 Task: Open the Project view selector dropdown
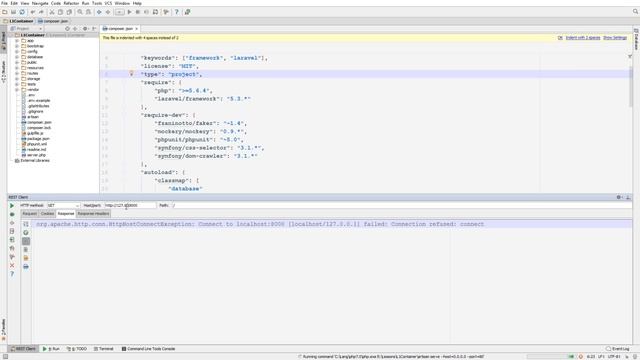click(26, 29)
